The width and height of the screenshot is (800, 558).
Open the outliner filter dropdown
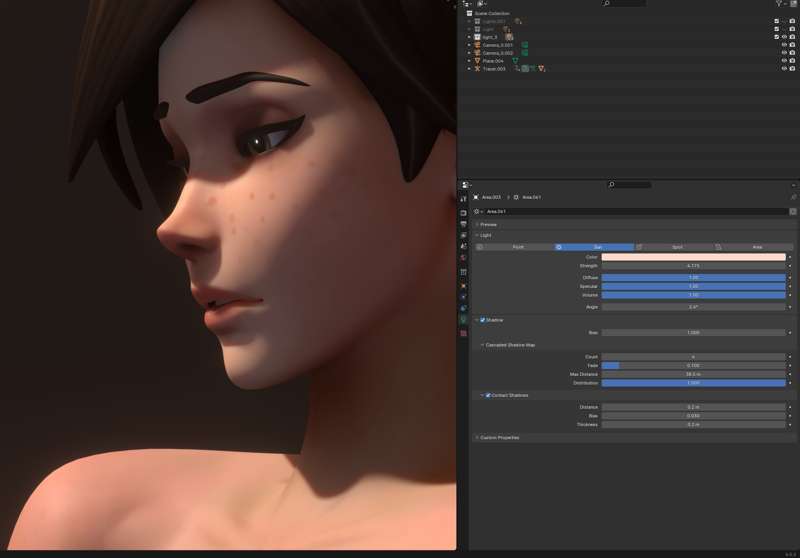click(x=780, y=4)
